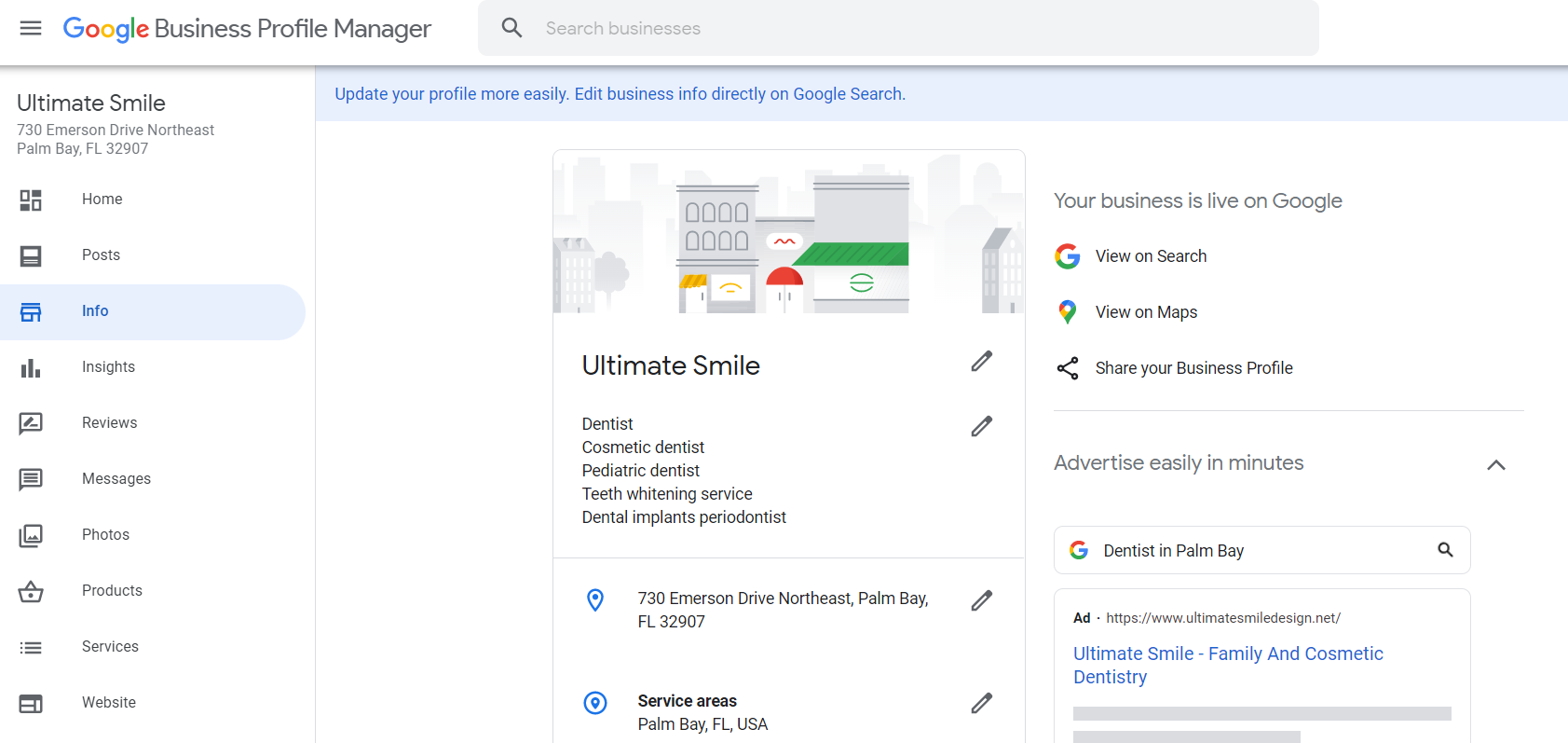Click the magnifier in Dentist in Palm Bay box
The height and width of the screenshot is (743, 1568).
tap(1445, 550)
